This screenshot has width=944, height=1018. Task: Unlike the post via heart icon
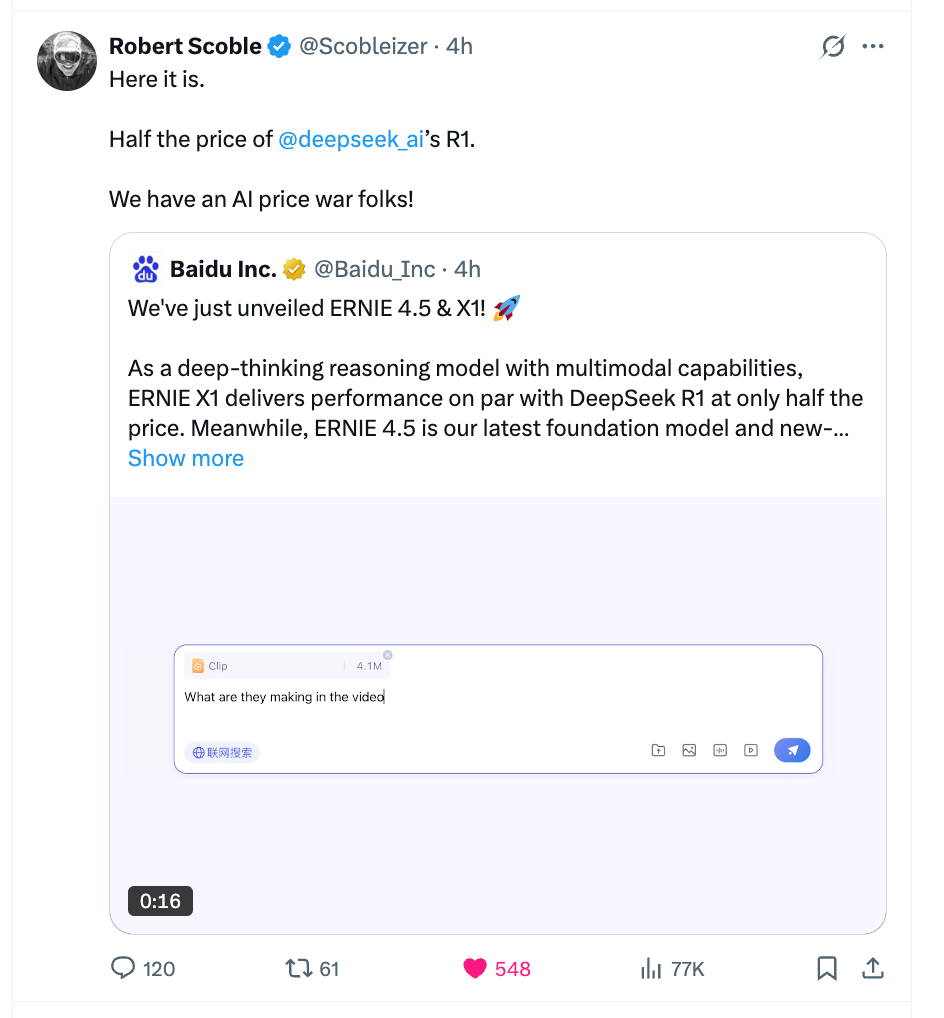(x=475, y=968)
